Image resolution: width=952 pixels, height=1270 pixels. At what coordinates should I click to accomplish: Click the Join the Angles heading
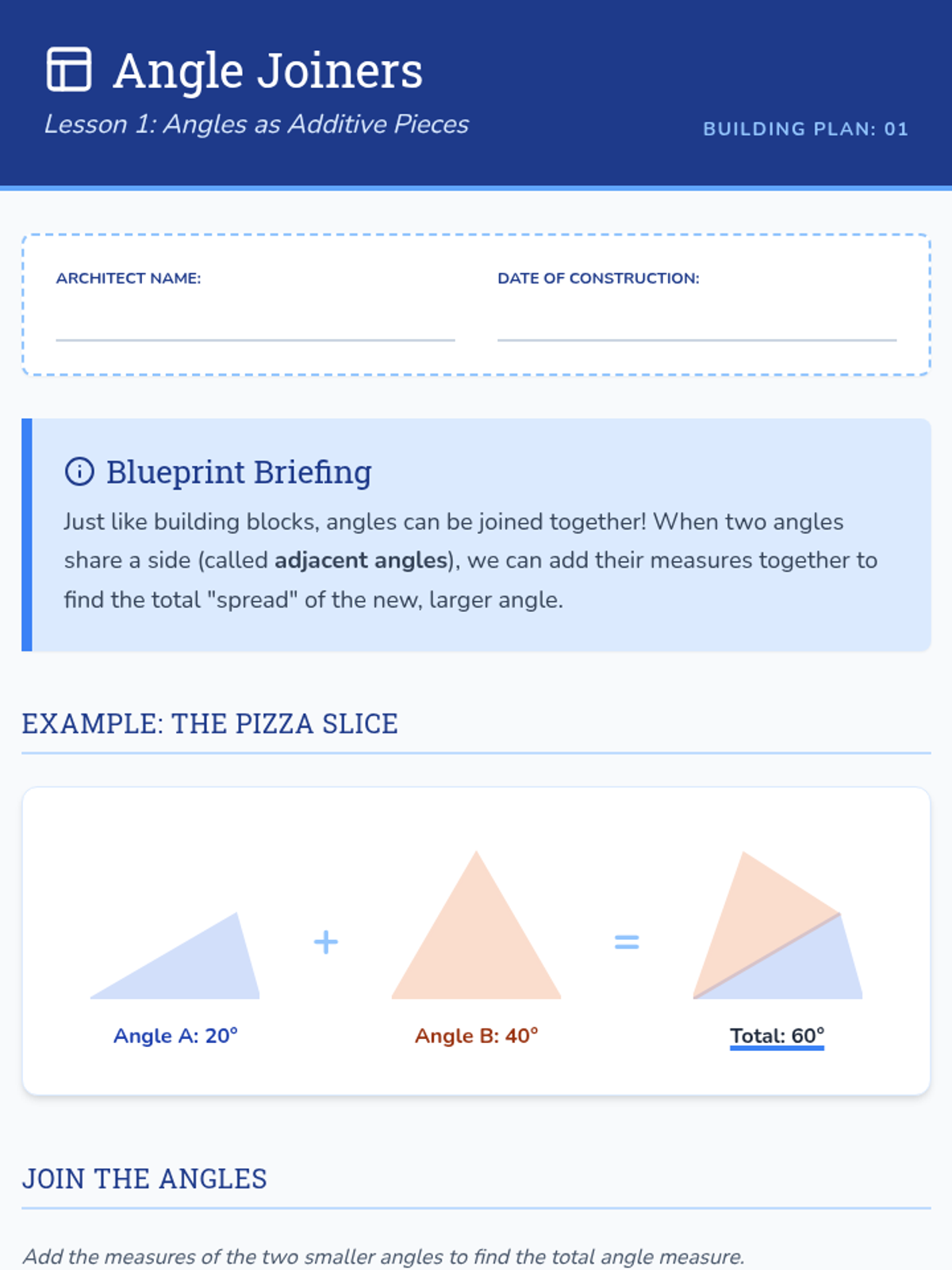pos(144,1179)
